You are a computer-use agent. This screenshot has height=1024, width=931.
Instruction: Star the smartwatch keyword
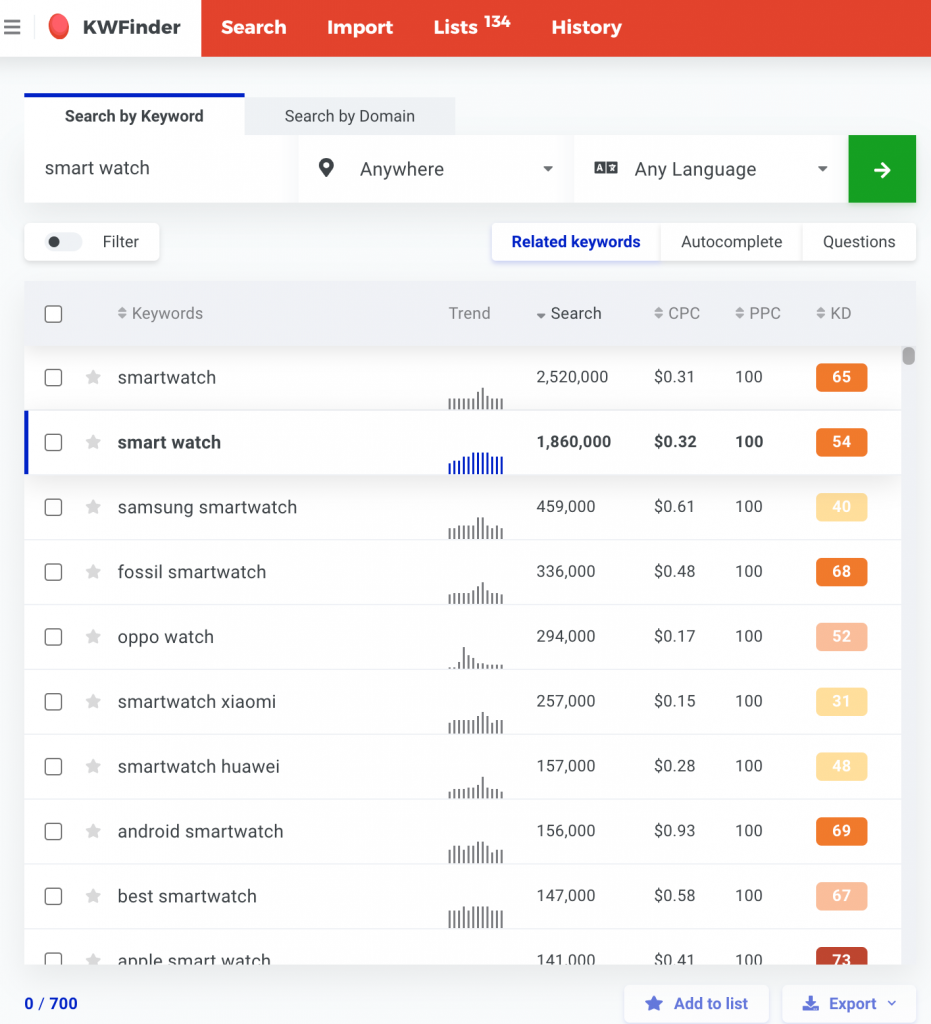pos(93,377)
